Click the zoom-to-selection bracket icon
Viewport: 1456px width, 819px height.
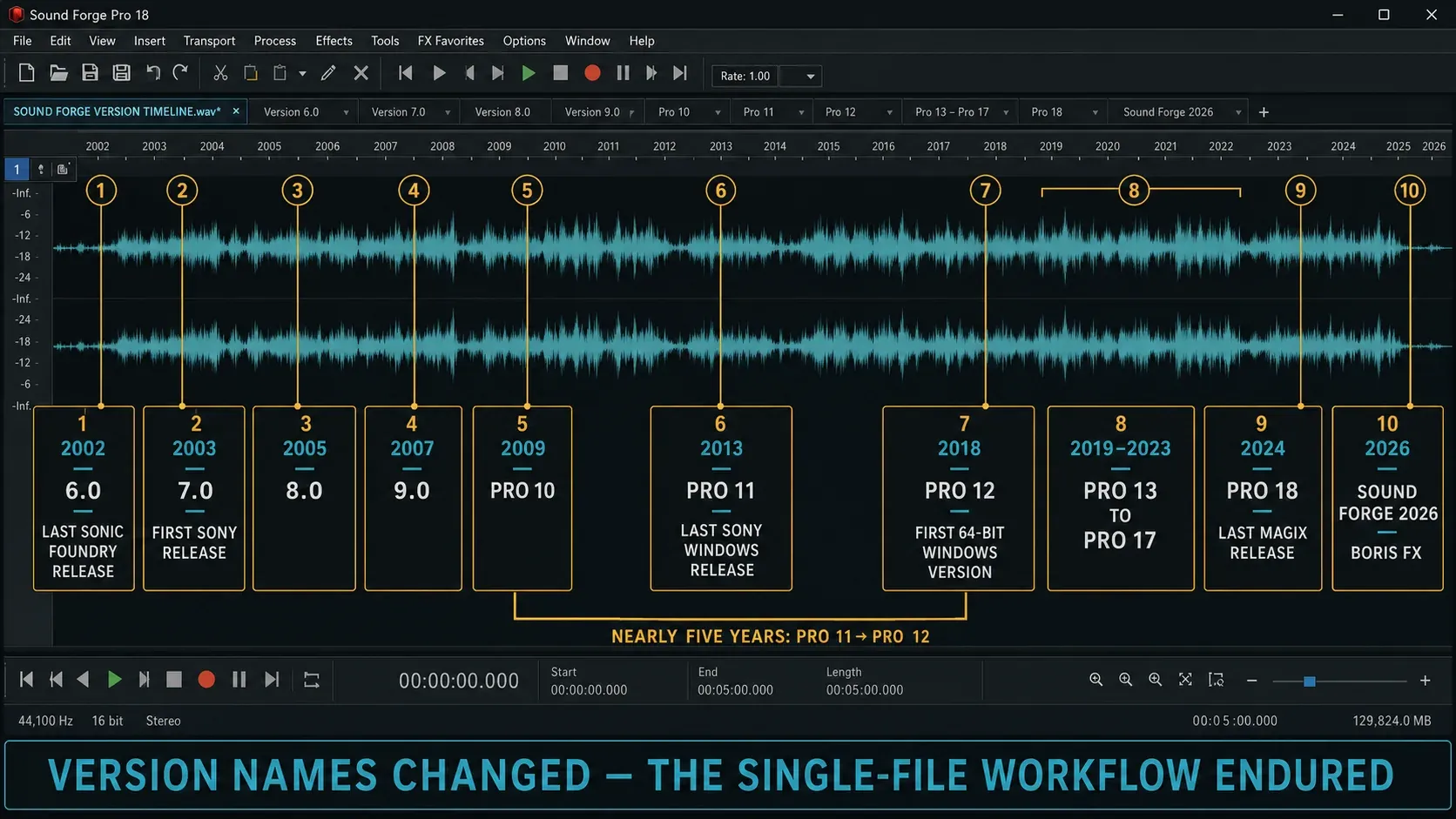tap(1216, 680)
